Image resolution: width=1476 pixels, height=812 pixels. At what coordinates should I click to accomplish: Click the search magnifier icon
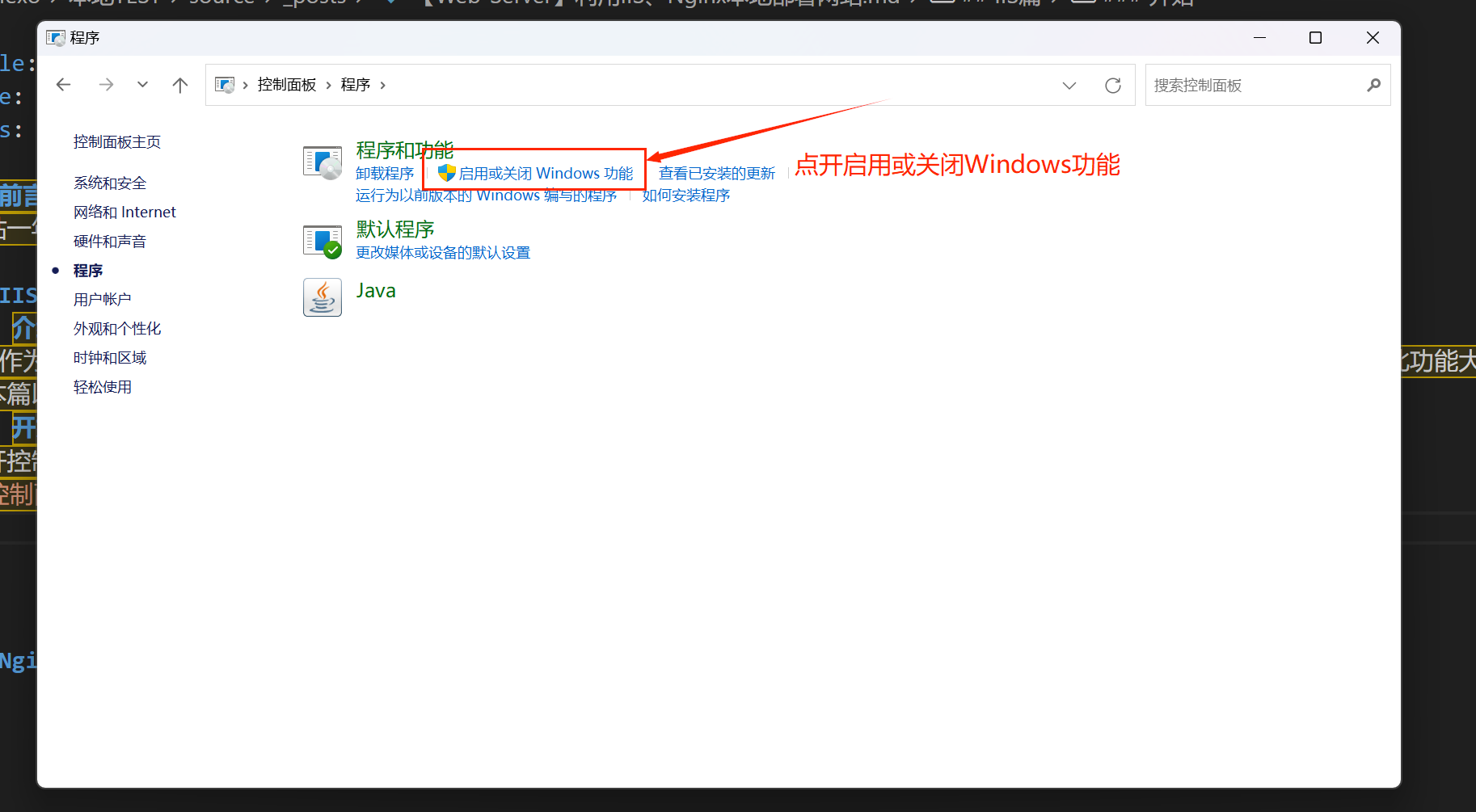tap(1373, 85)
